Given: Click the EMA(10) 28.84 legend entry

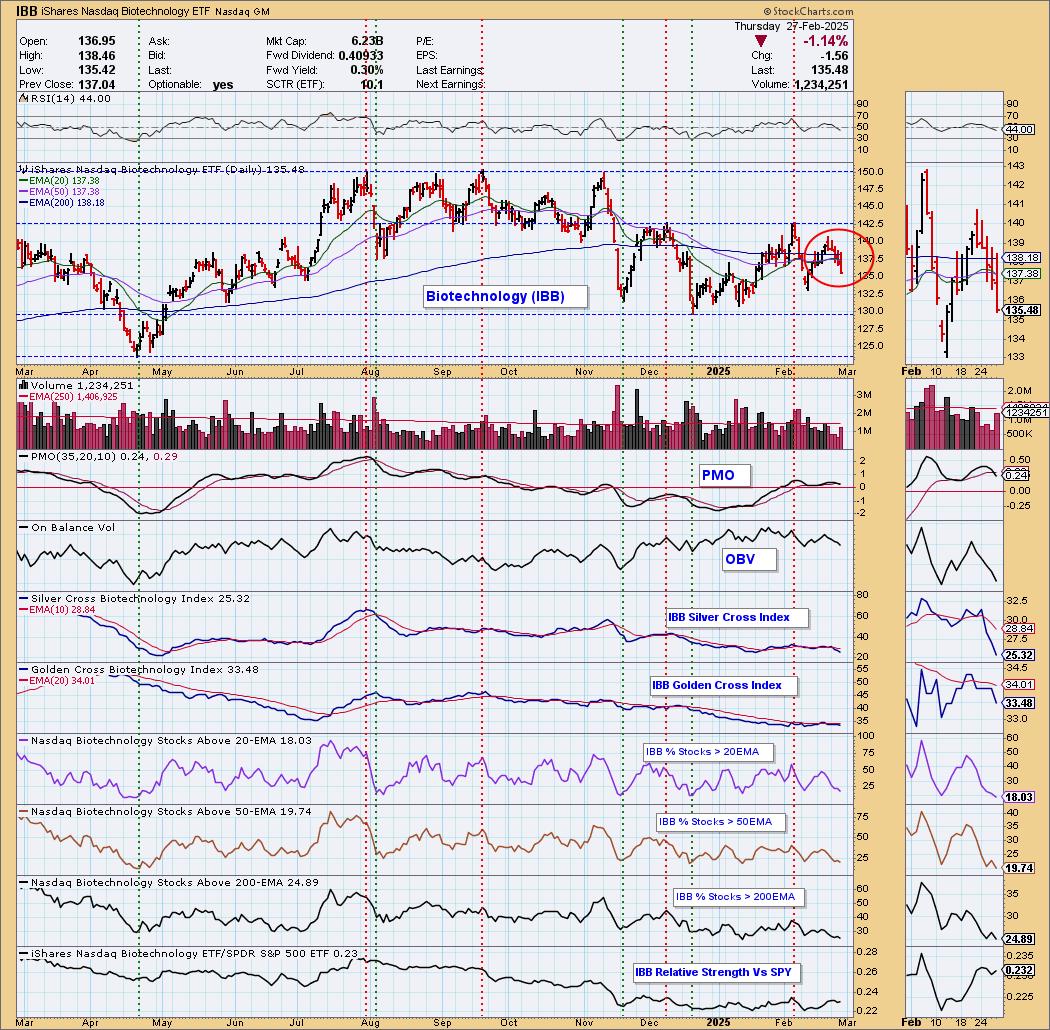Looking at the screenshot, I should tap(58, 609).
